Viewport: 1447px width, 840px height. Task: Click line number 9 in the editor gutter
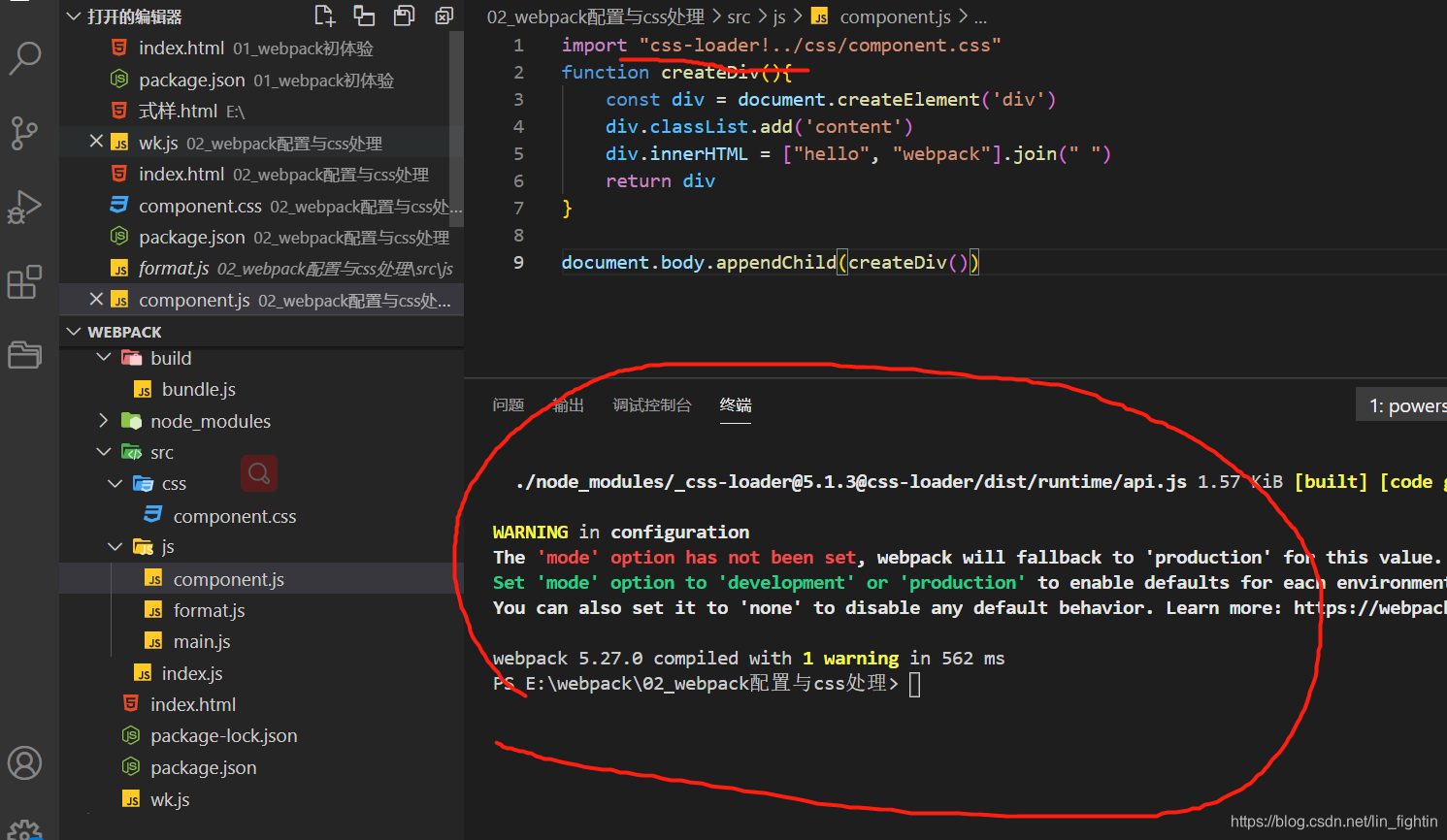coord(518,263)
